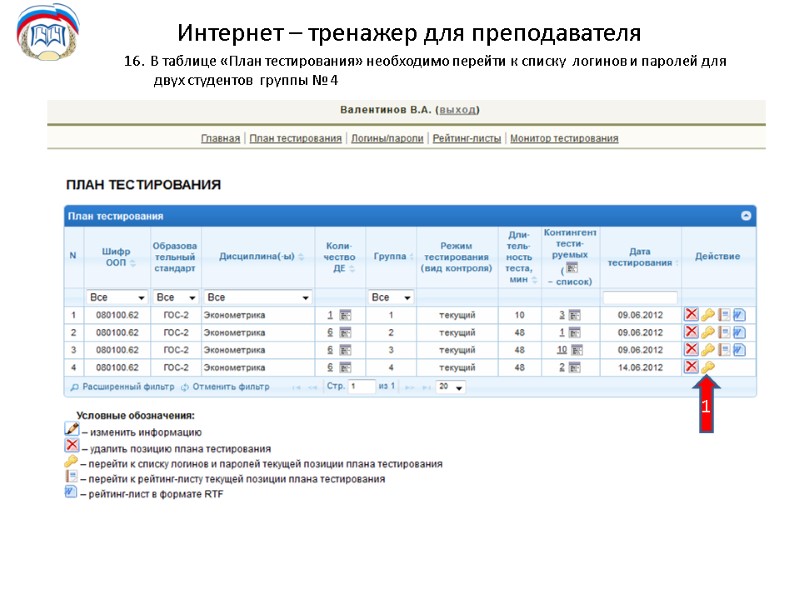The image size is (800, 600).
Task: Open the Дисциплина filter dropdown
Action: pos(258,297)
